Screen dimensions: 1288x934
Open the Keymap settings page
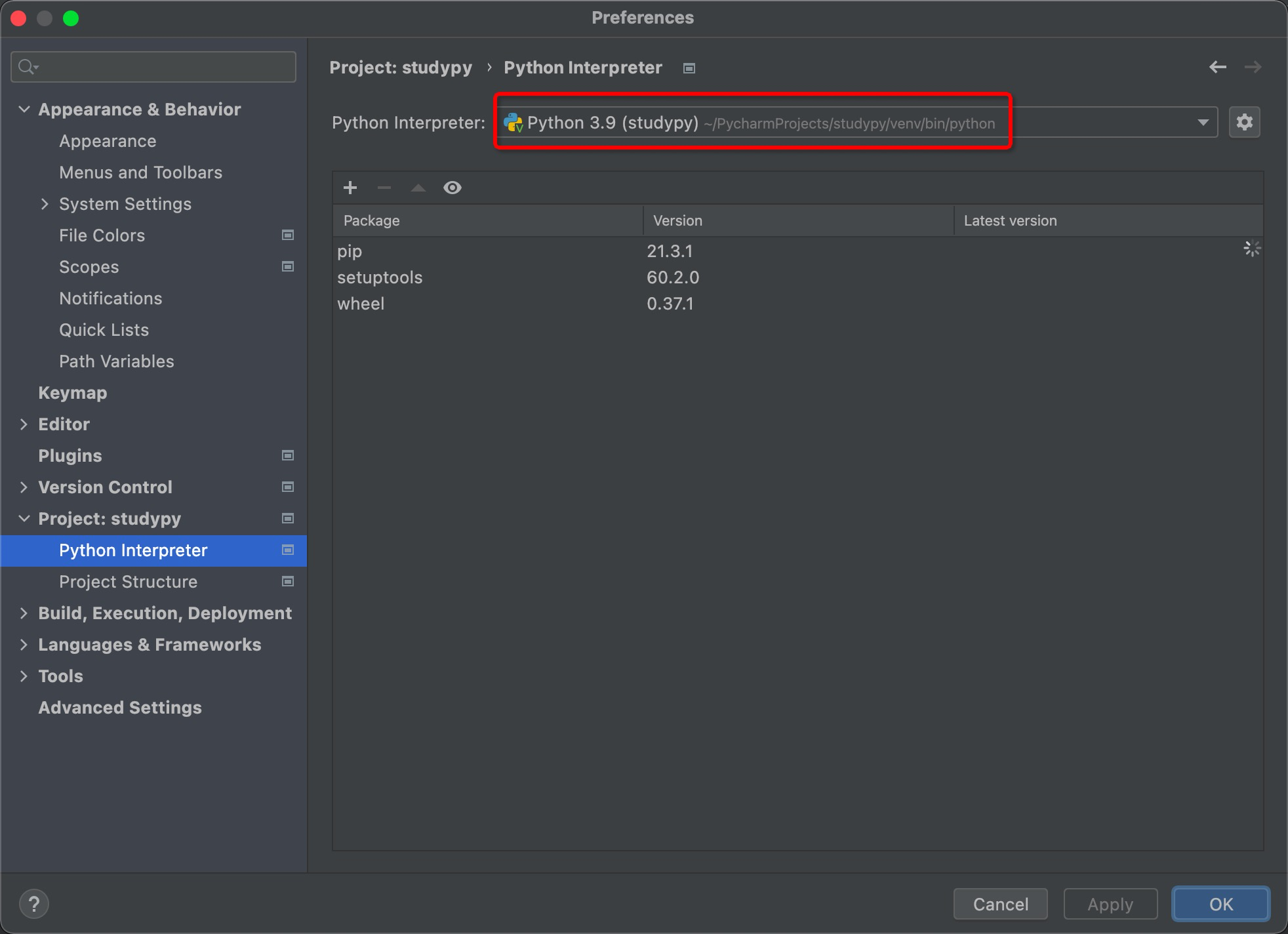click(72, 393)
